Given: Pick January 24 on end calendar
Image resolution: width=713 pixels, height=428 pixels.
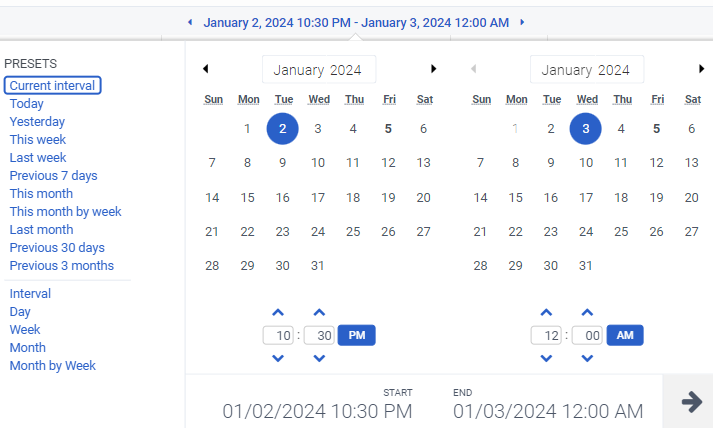Looking at the screenshot, I should pyautogui.click(x=586, y=231).
